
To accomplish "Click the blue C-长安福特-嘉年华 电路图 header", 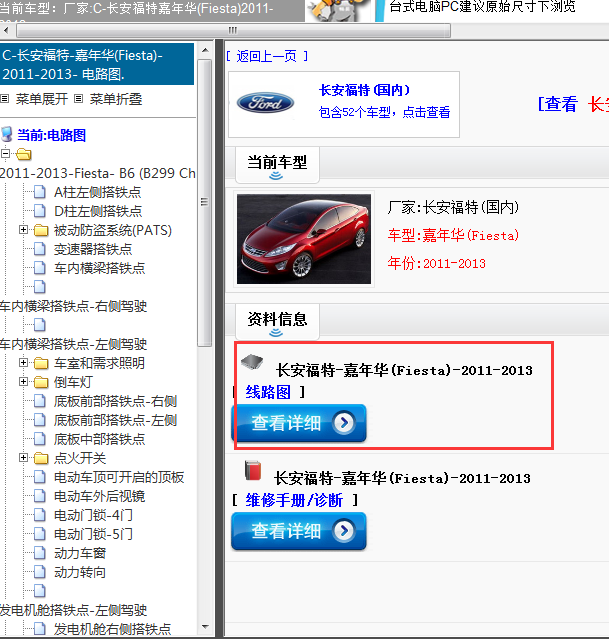I will tap(97, 64).
